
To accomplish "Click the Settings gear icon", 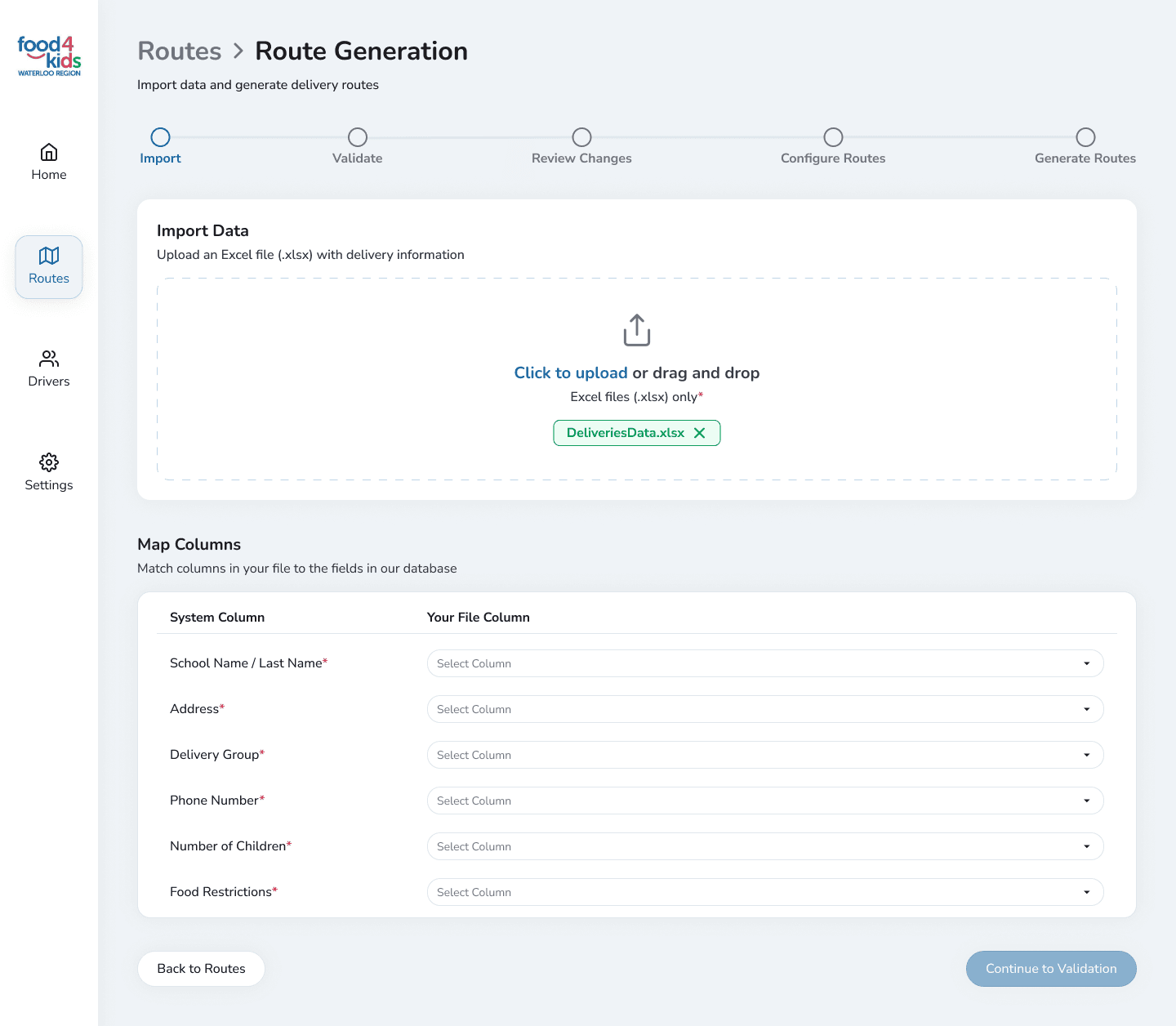I will pyautogui.click(x=49, y=462).
